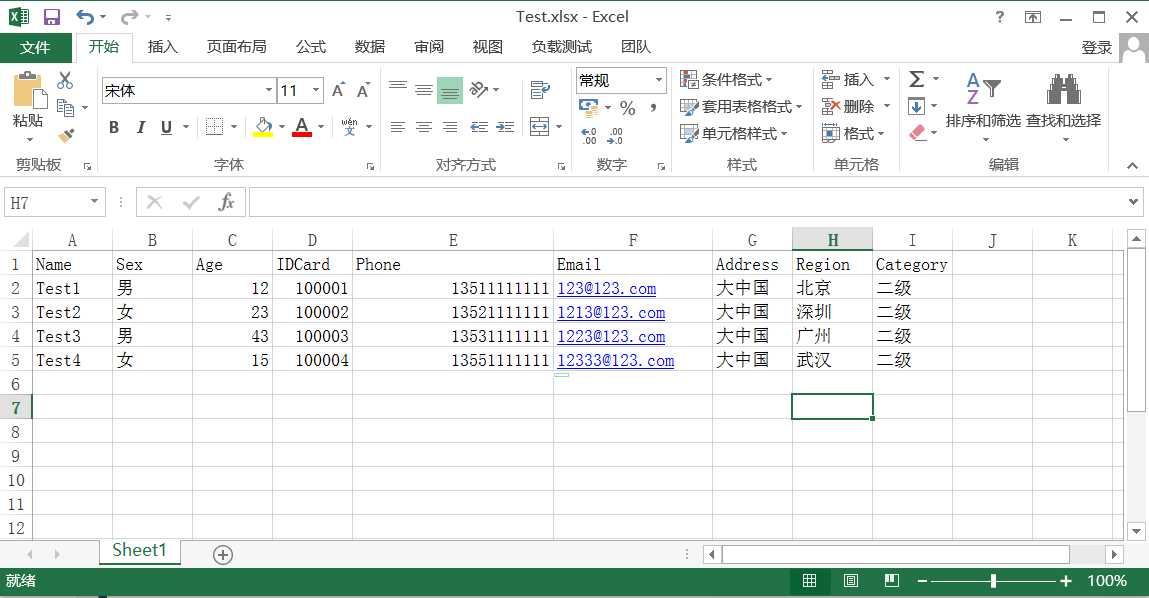This screenshot has height=598, width=1149.
Task: Click the Fill down arrow icon
Action: pyautogui.click(x=916, y=107)
